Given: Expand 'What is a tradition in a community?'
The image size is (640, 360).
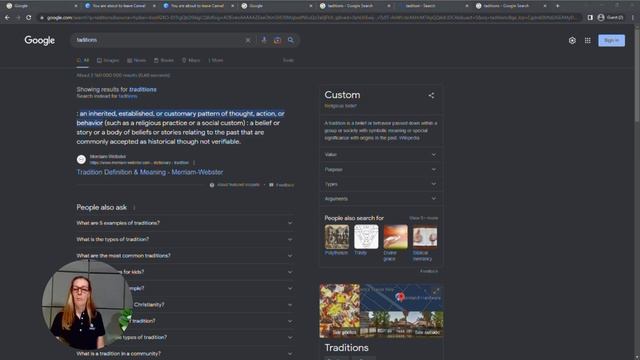Looking at the screenshot, I should (x=185, y=353).
